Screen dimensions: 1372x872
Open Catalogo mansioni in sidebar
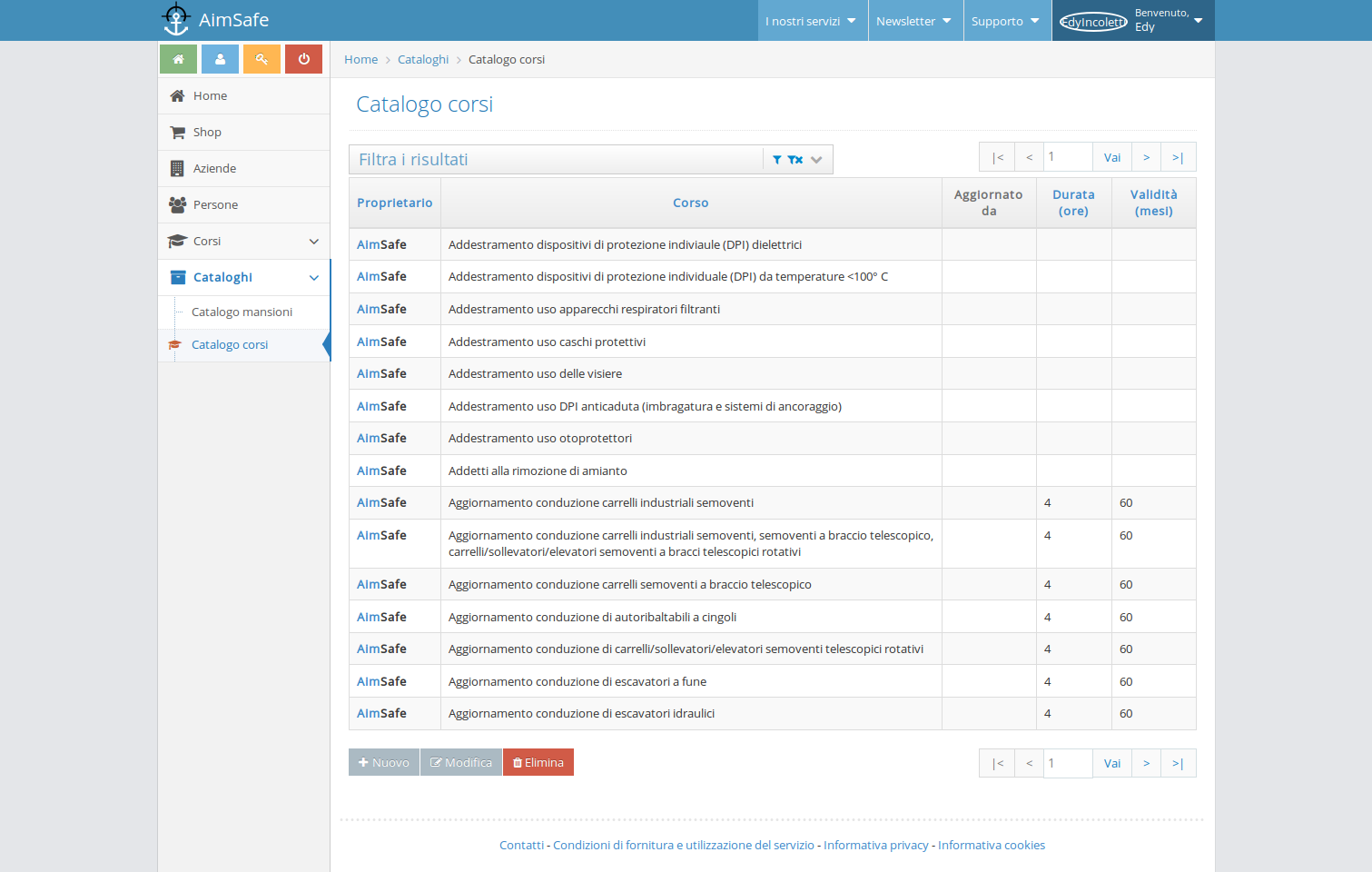[242, 312]
